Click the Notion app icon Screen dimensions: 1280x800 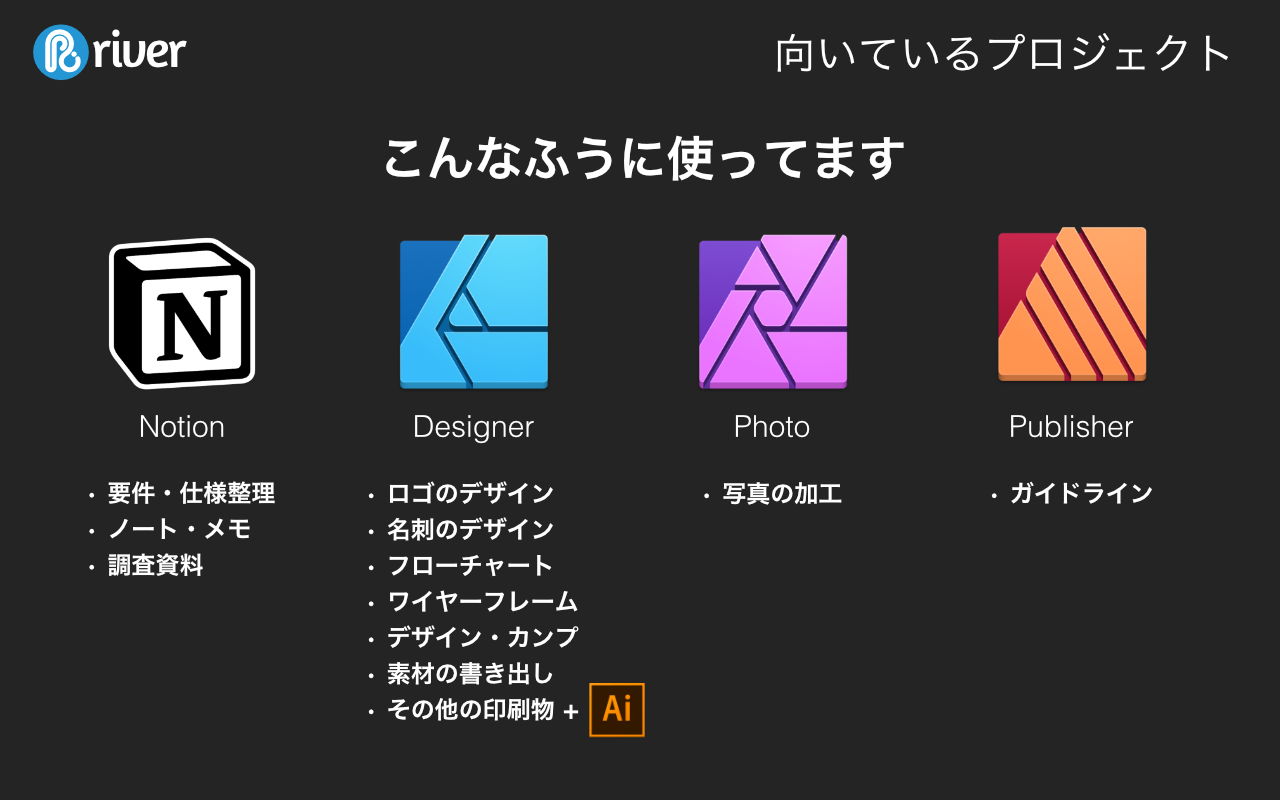click(x=182, y=313)
